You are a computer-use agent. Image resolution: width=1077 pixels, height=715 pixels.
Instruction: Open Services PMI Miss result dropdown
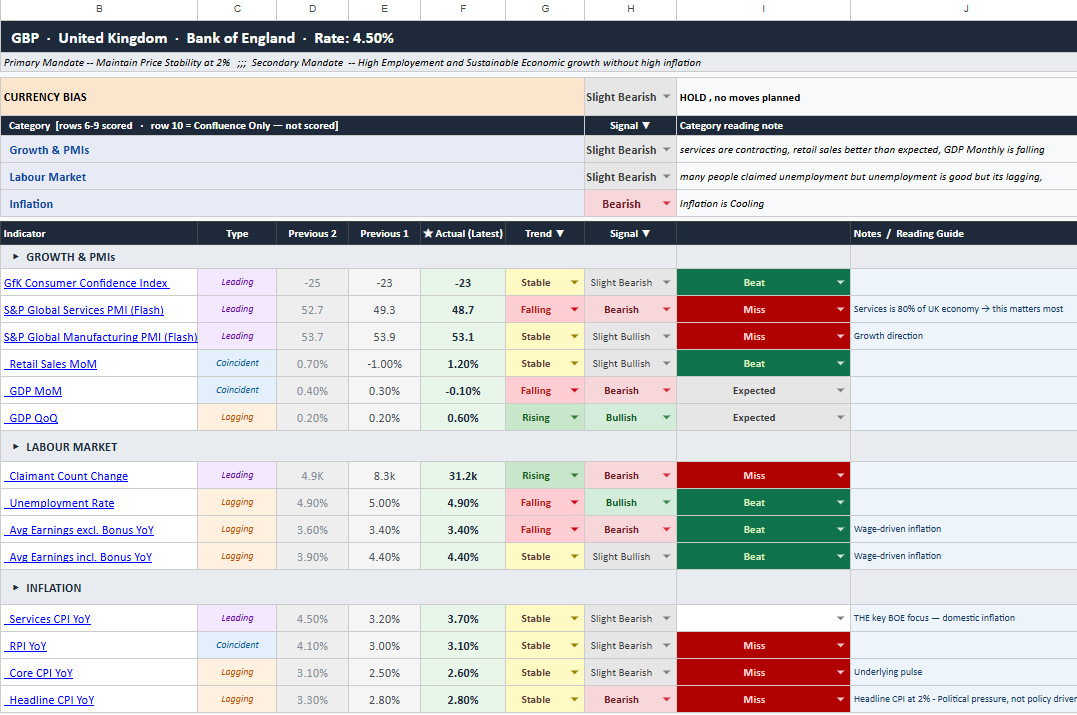click(840, 309)
